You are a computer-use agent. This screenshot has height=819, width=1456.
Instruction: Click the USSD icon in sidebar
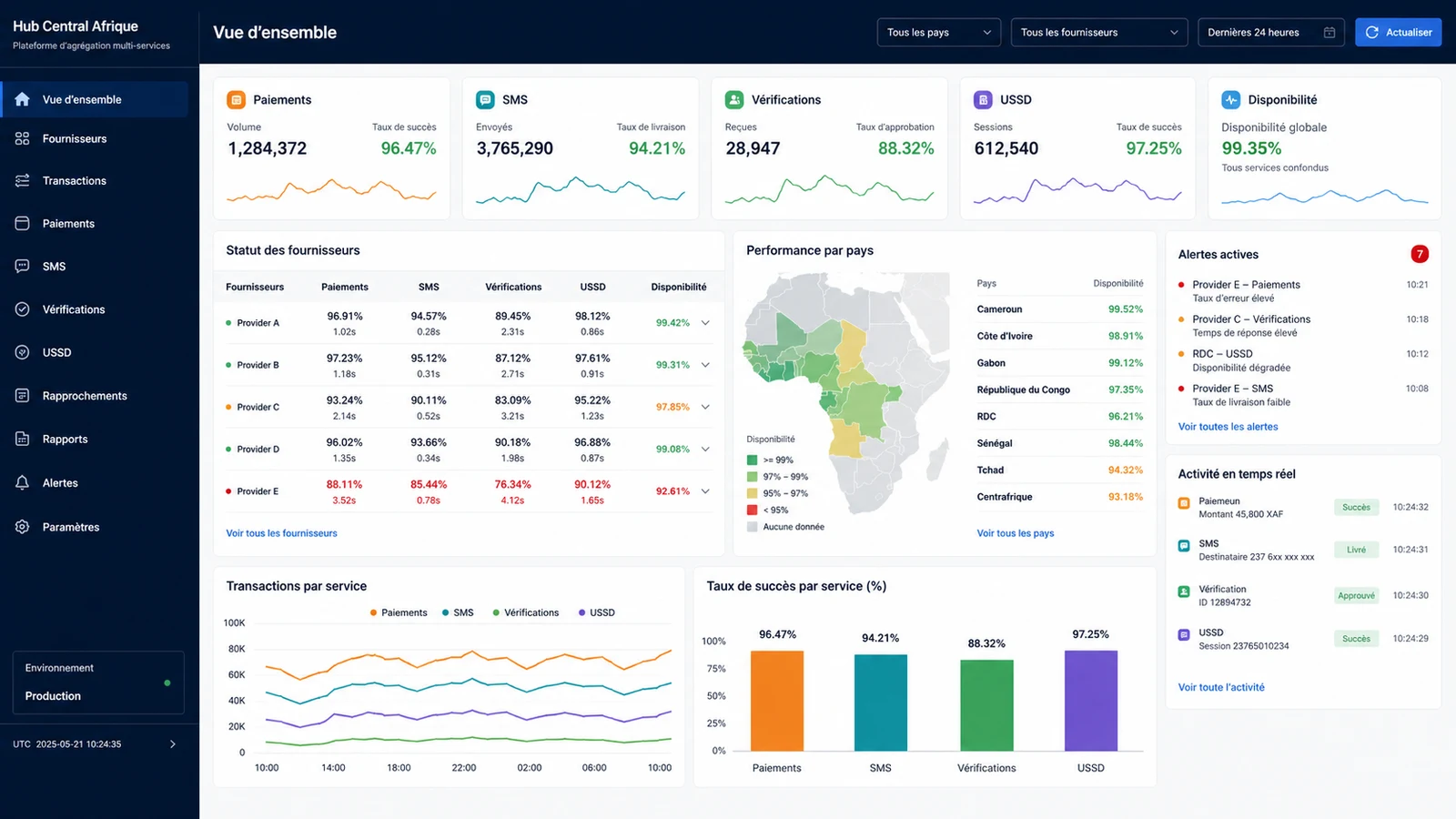[x=23, y=352]
